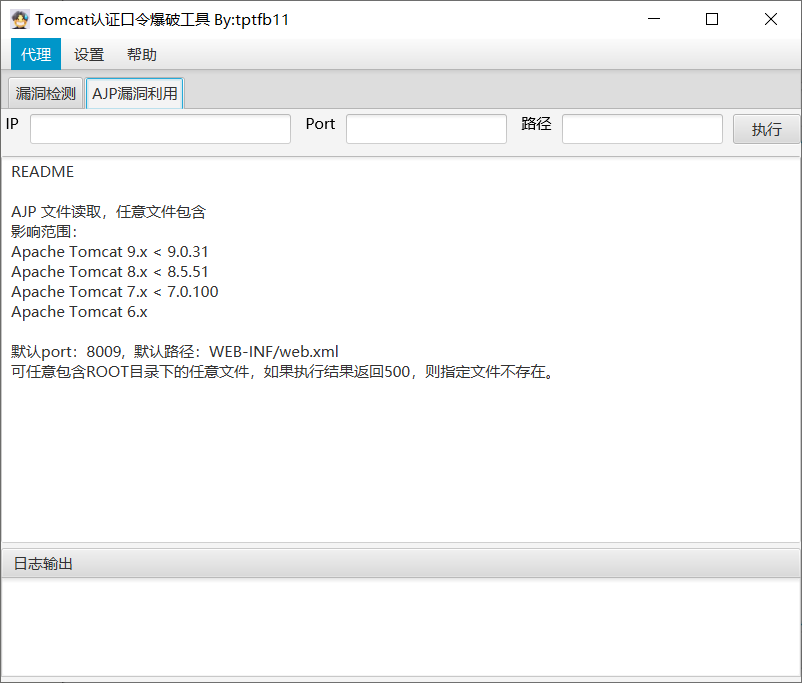This screenshot has height=683, width=802.
Task: Click the '影响范围:' text line
Action: point(44,232)
